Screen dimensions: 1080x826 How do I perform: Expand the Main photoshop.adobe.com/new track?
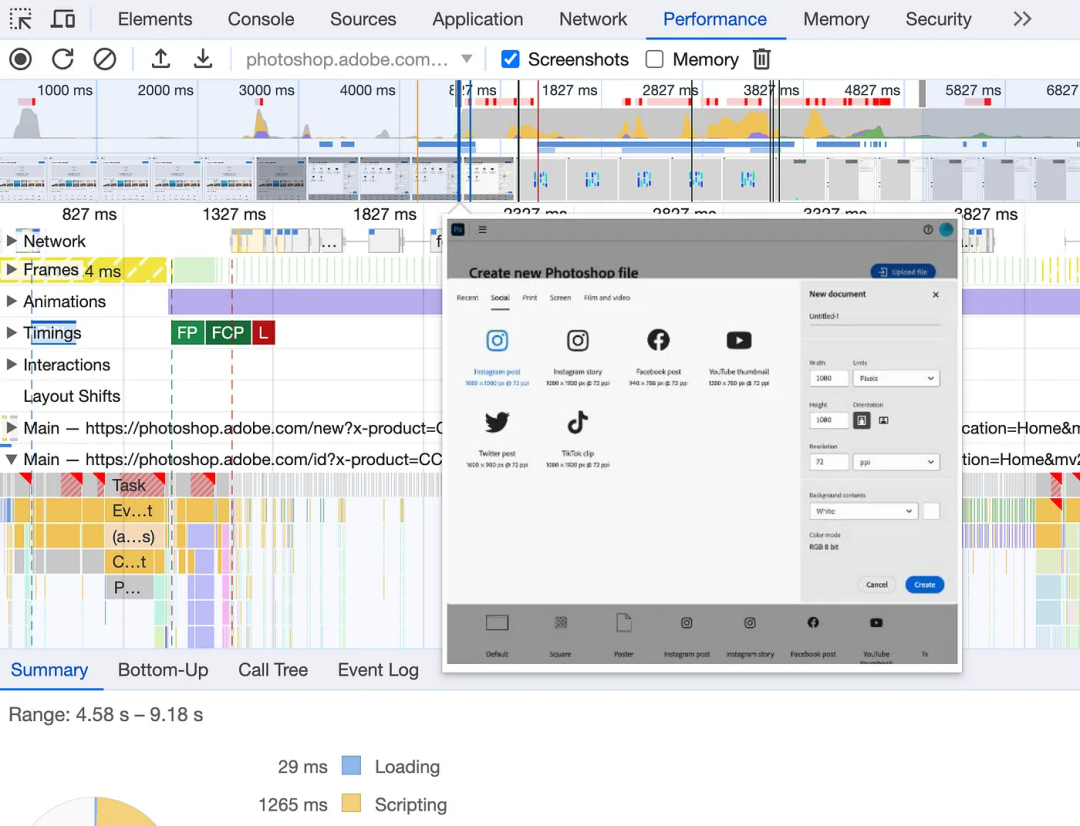(x=11, y=428)
